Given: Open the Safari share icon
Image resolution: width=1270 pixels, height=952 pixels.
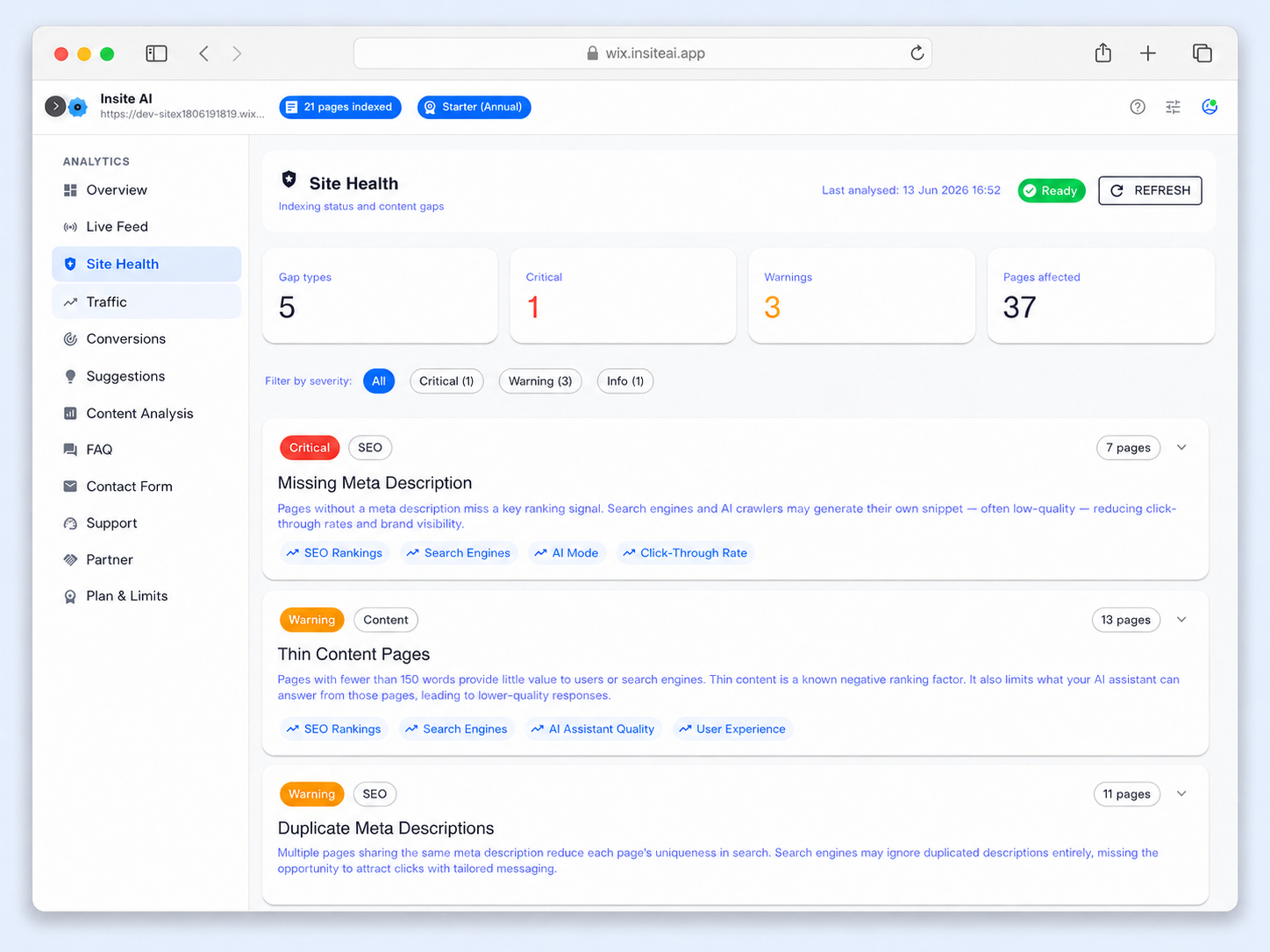Looking at the screenshot, I should click(1103, 53).
